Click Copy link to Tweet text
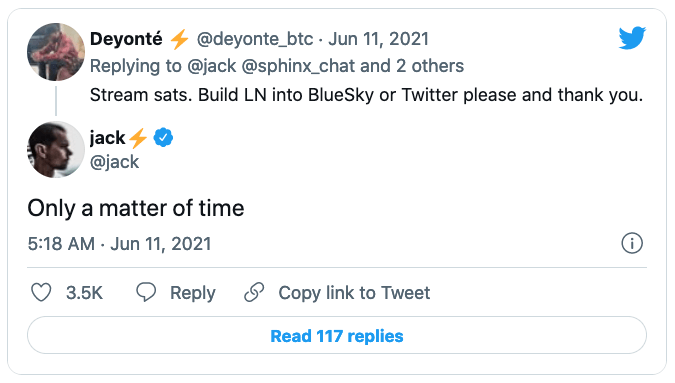The height and width of the screenshot is (383, 675). 354,293
